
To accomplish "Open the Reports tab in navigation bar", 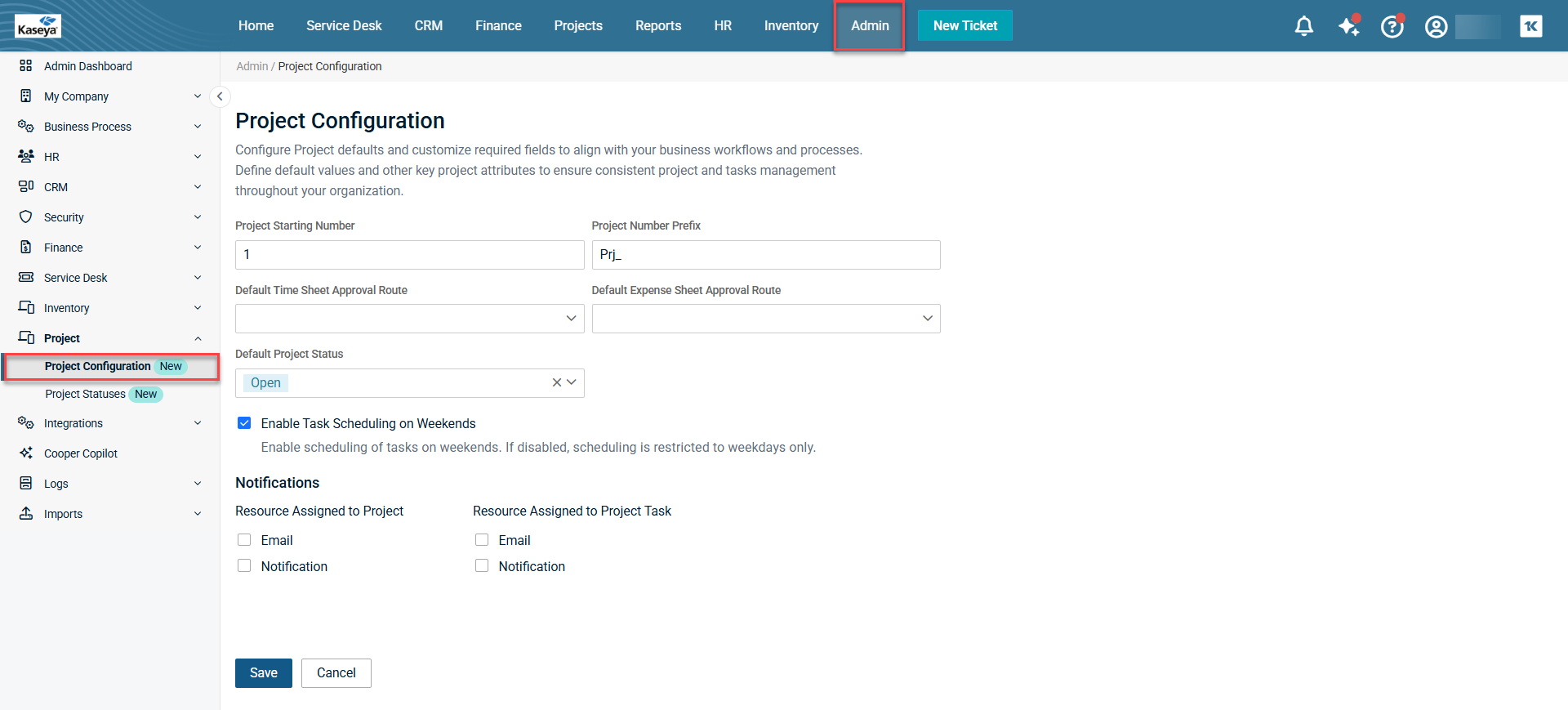I will coord(657,26).
